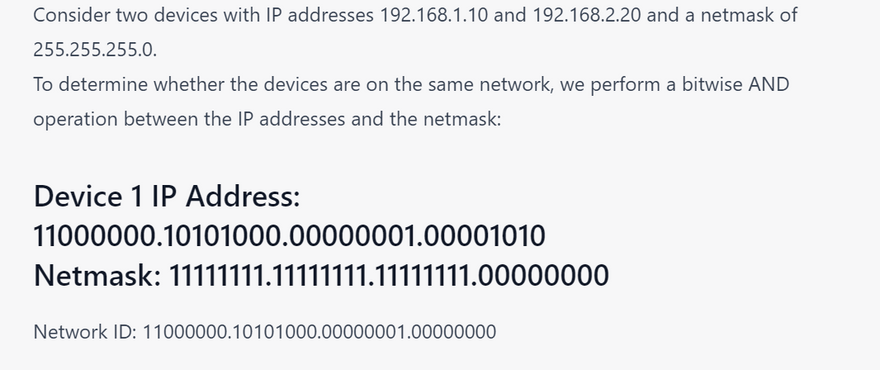
Task: Click the first 11111111 octet of the netmask
Action: 216,275
